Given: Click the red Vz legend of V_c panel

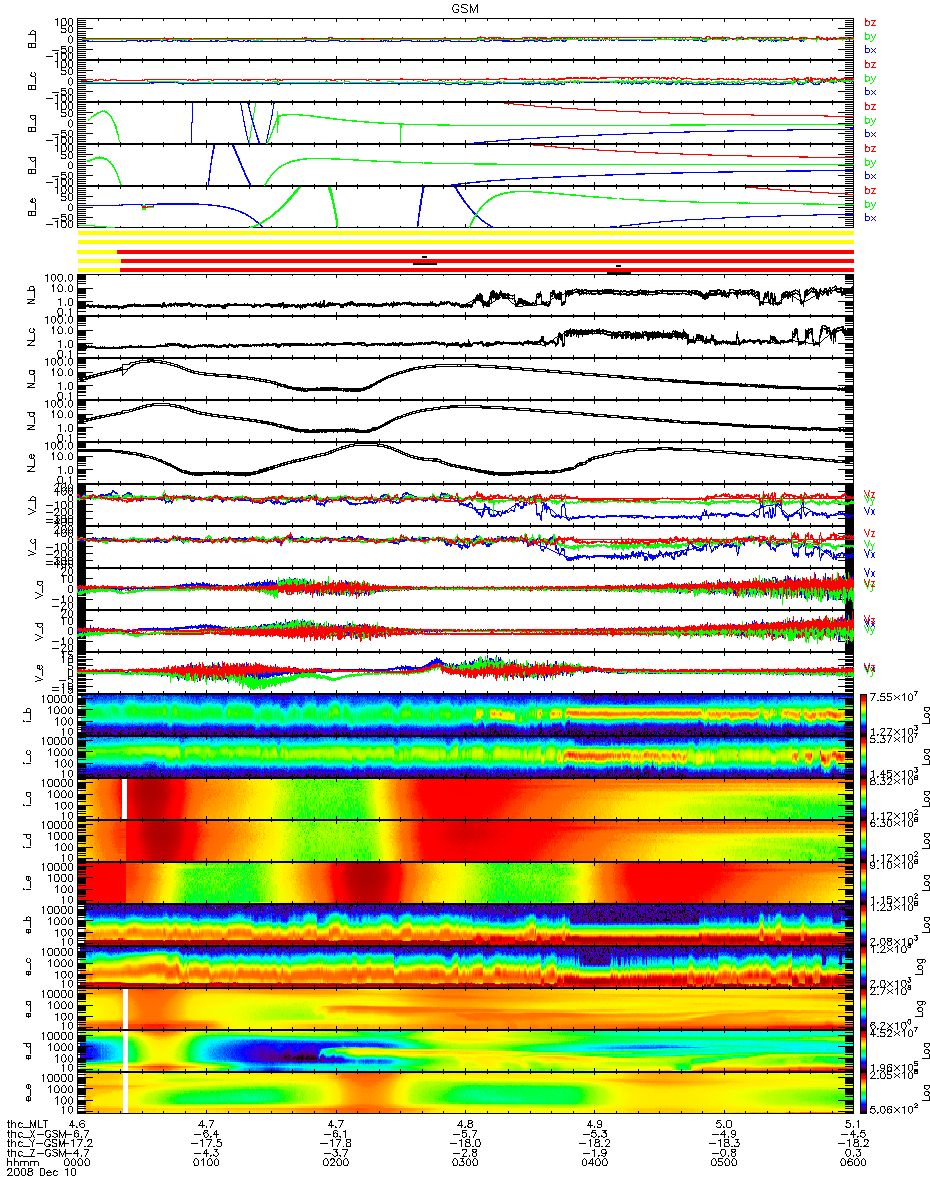Looking at the screenshot, I should tap(870, 534).
